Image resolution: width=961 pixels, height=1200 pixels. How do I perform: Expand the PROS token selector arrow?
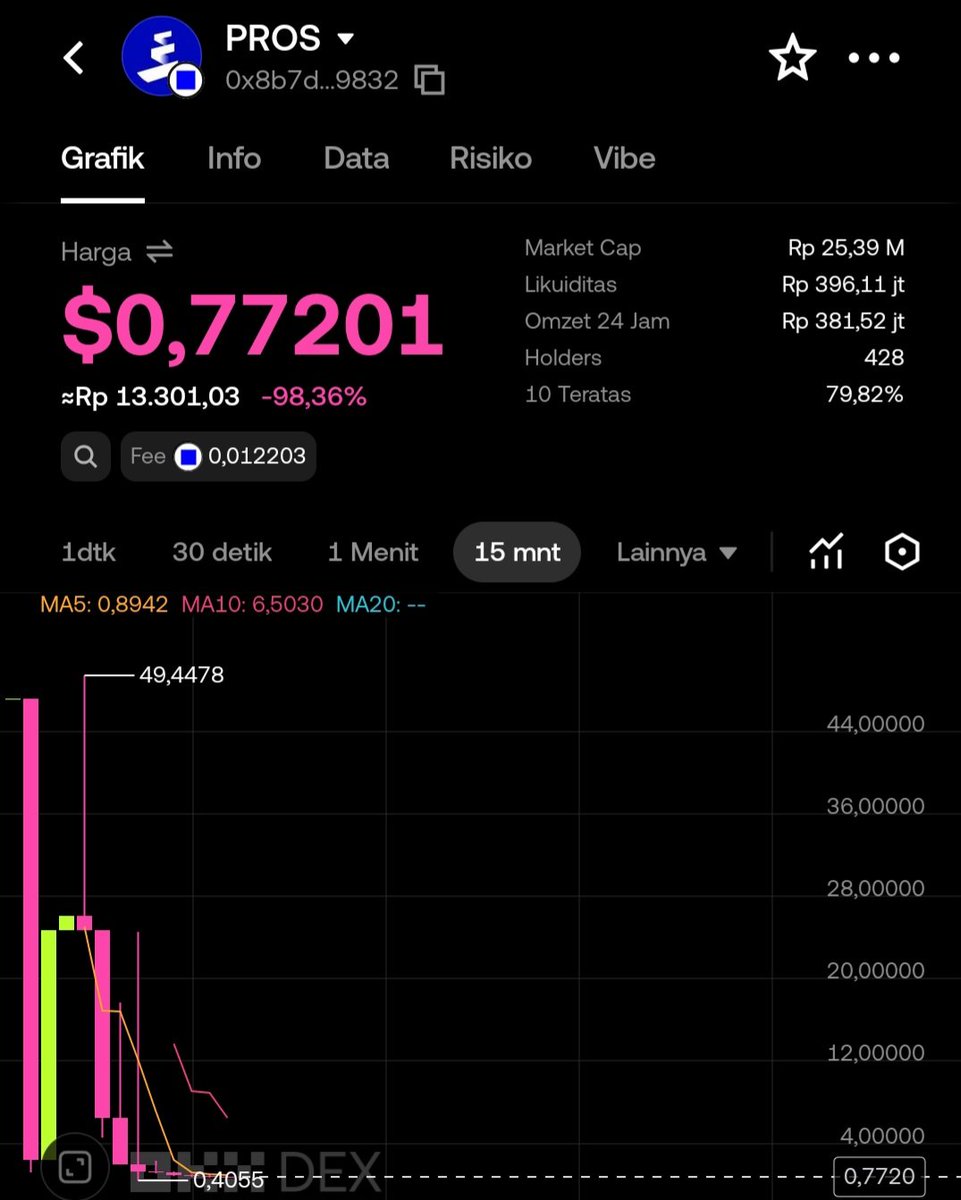pyautogui.click(x=346, y=39)
